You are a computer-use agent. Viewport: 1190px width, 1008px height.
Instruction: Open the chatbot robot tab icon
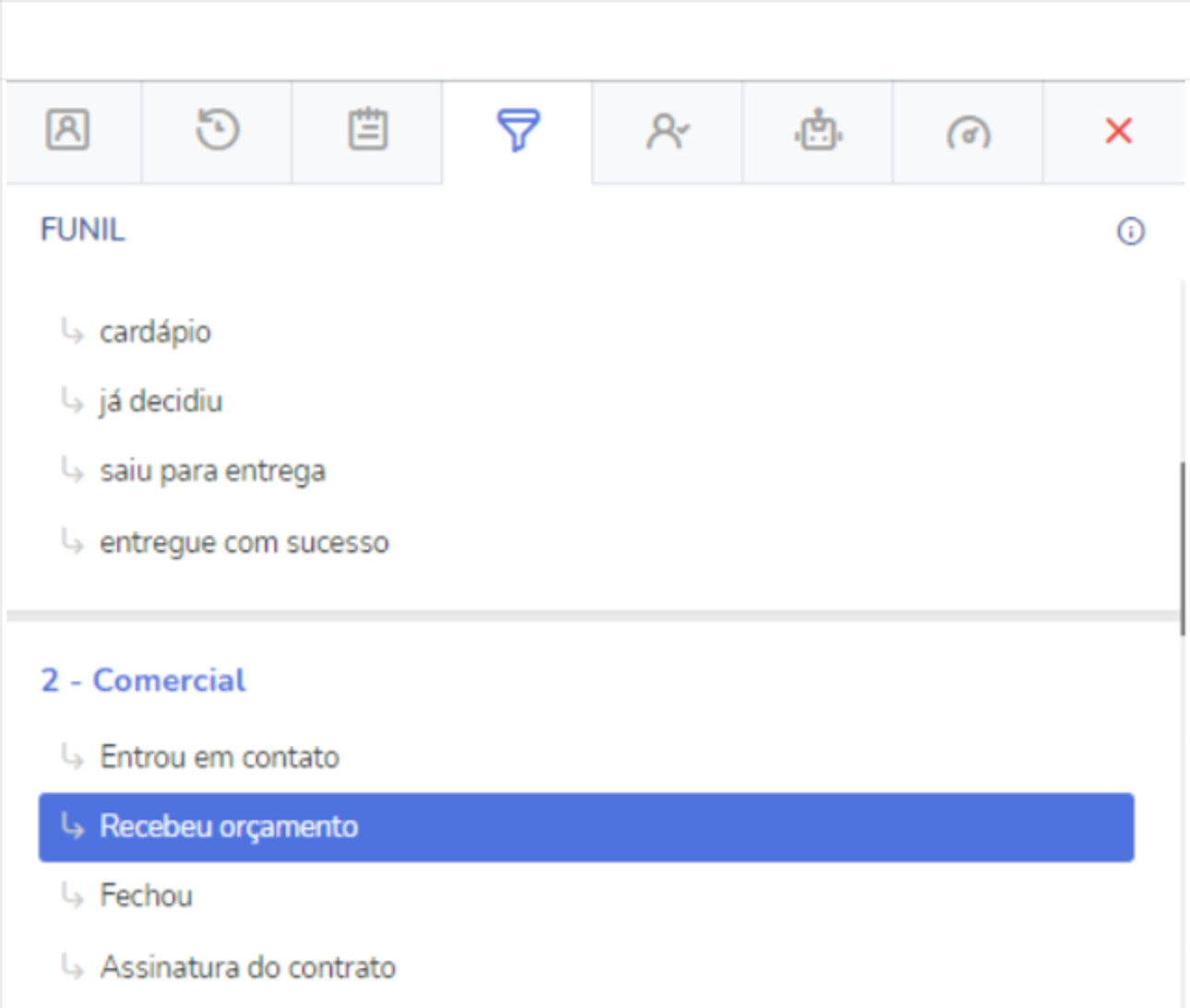818,130
